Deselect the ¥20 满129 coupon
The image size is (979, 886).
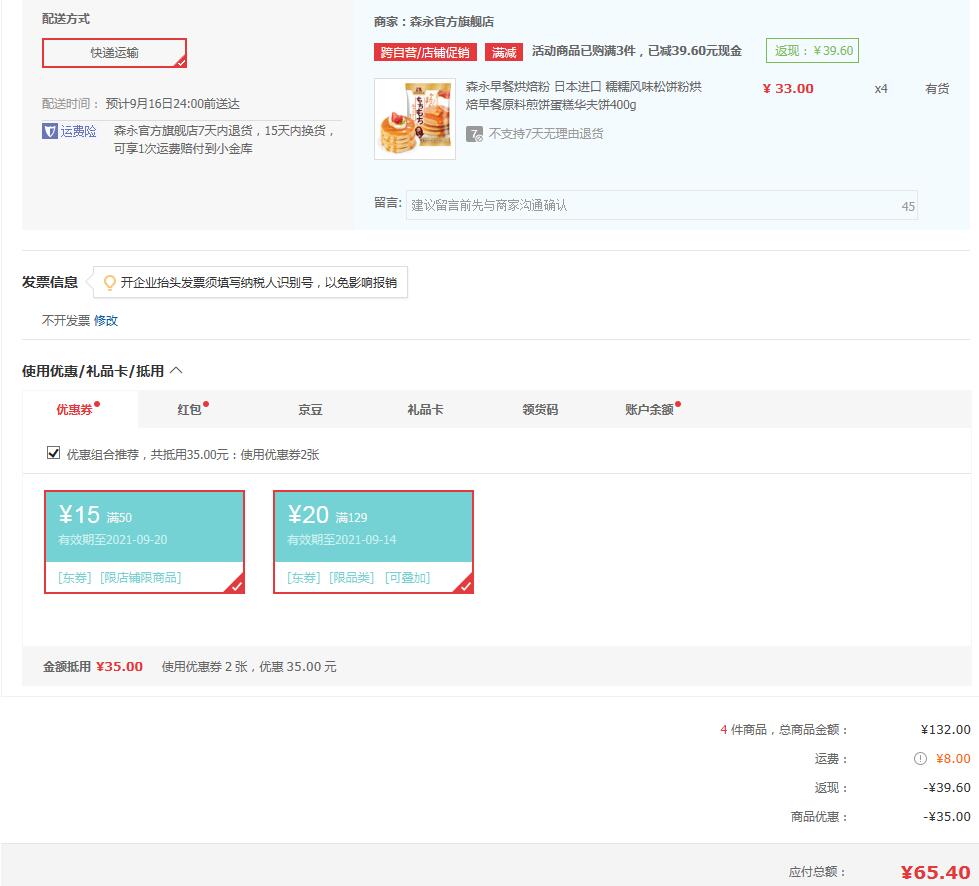tap(373, 541)
